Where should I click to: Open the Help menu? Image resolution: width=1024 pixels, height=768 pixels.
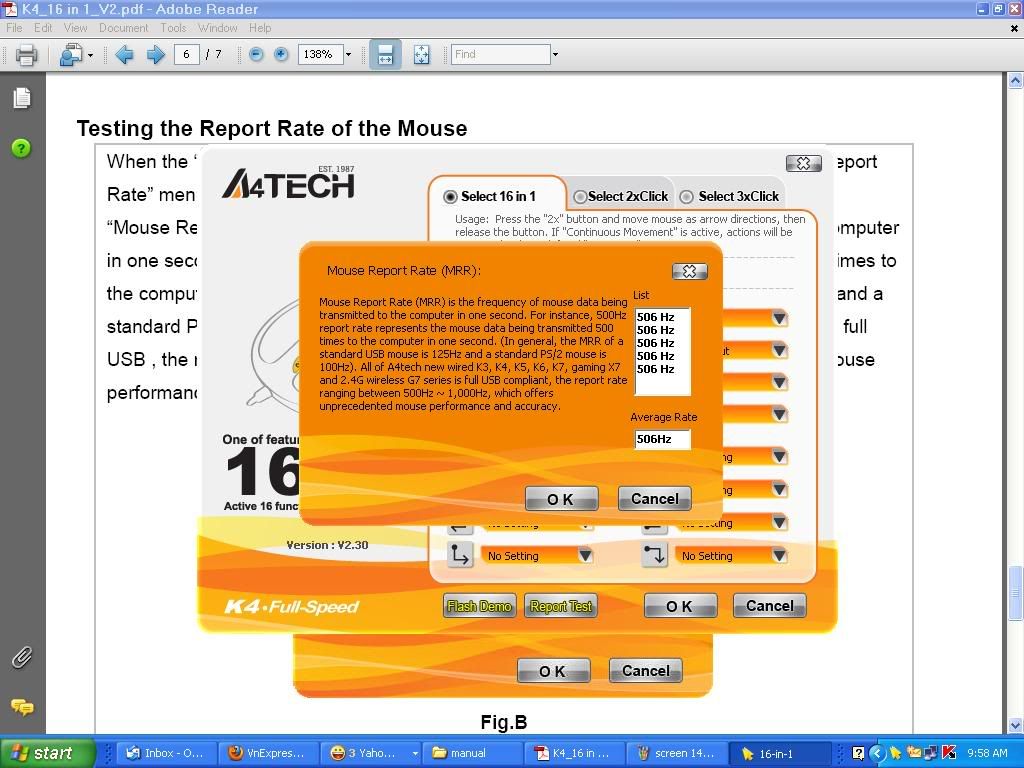pos(260,28)
